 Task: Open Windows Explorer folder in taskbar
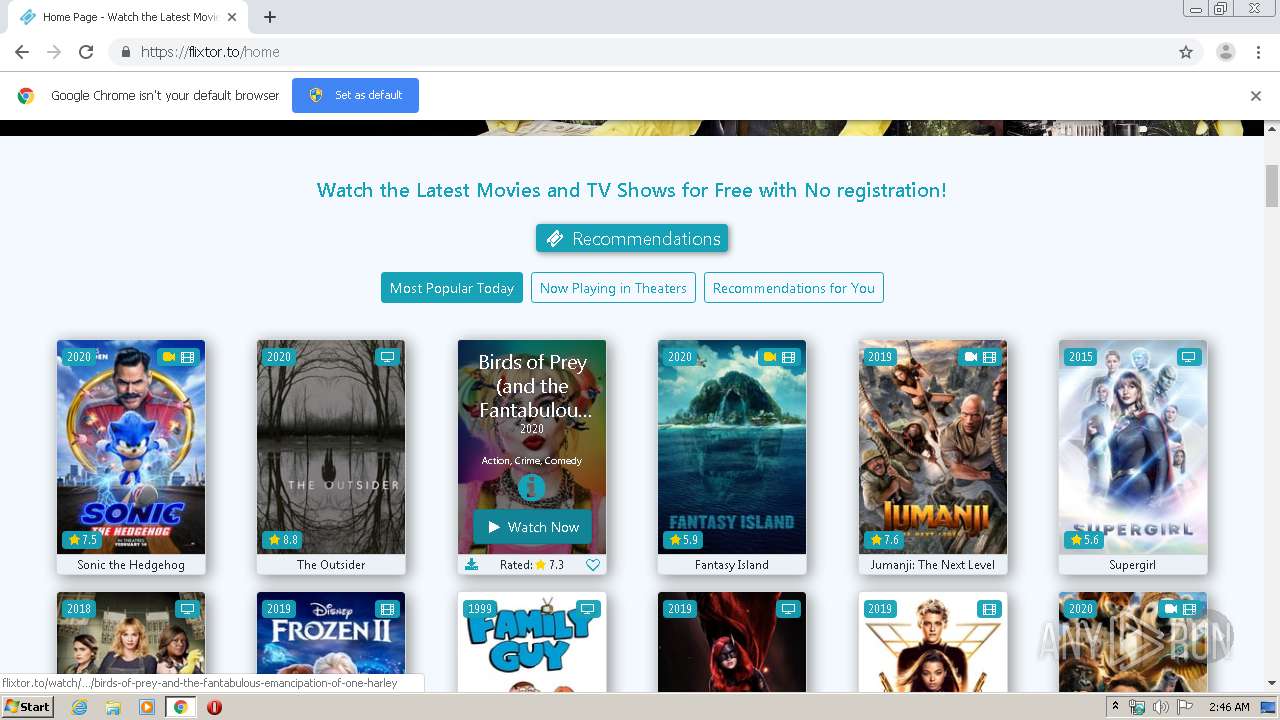click(113, 707)
